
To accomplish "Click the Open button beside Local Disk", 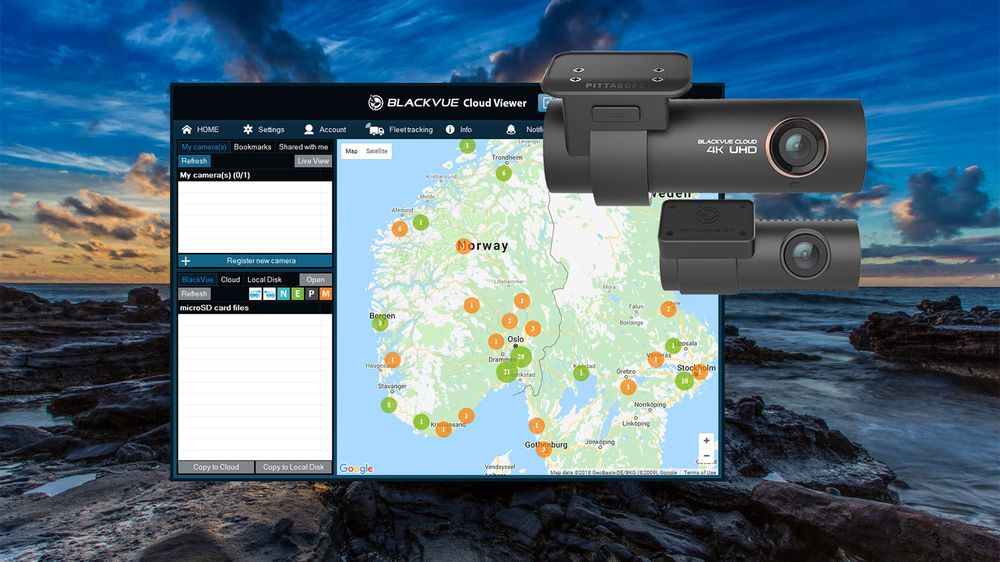I will pos(315,279).
